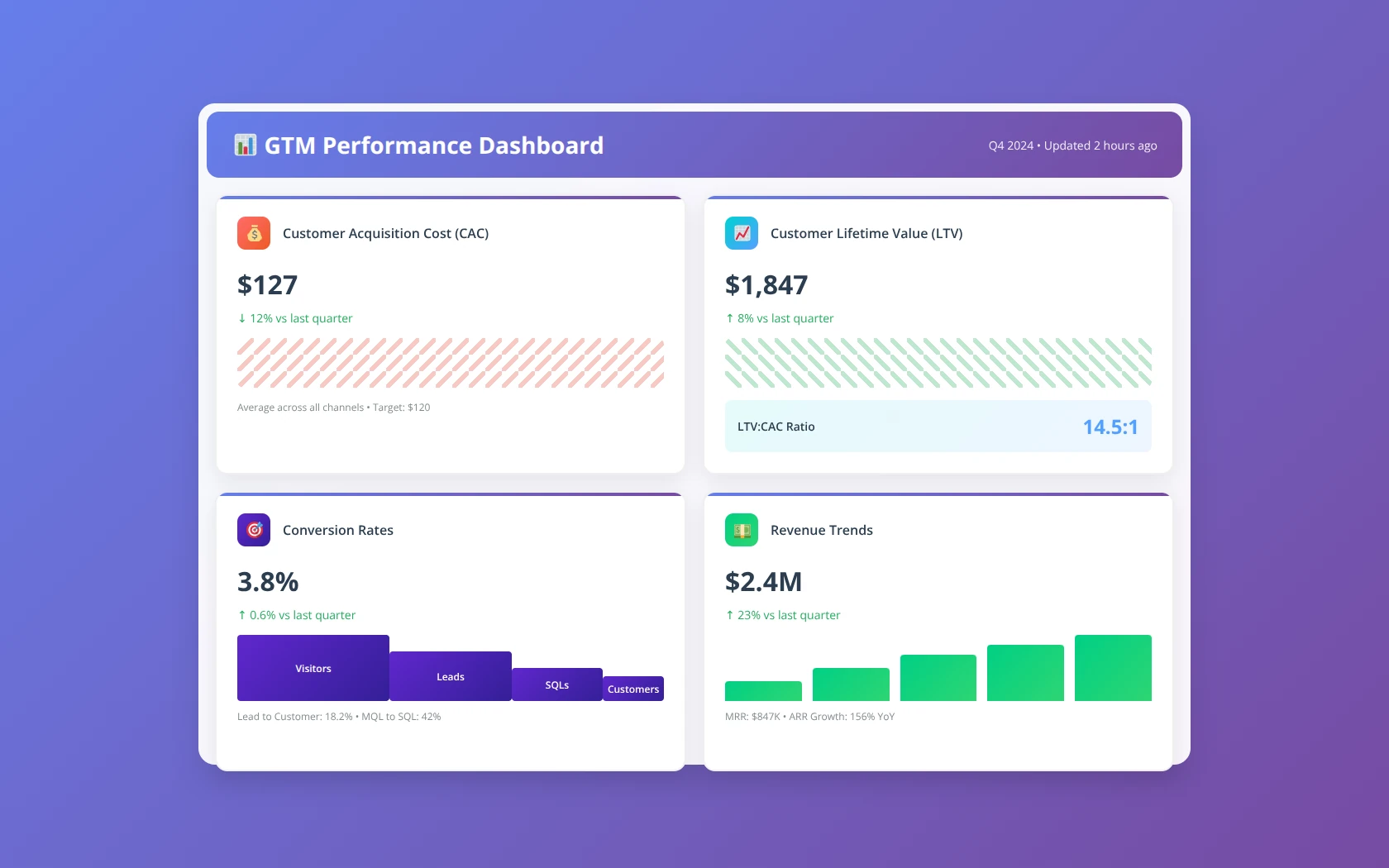Click '23% vs last quarter' change indicator
The image size is (1389, 868).
pos(783,615)
